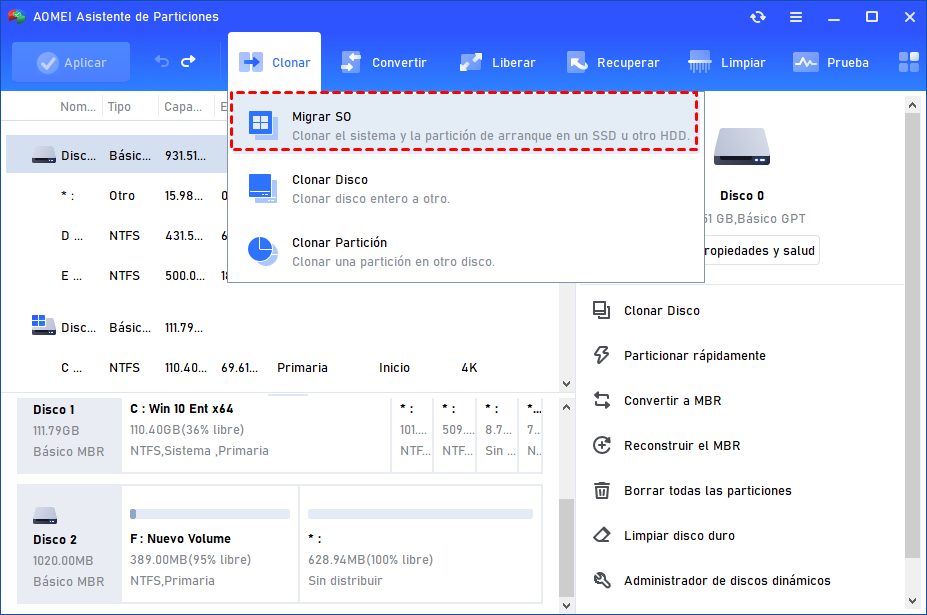Click the Disco 2 drive icon
Viewport: 927px width, 615px height.
point(45,516)
